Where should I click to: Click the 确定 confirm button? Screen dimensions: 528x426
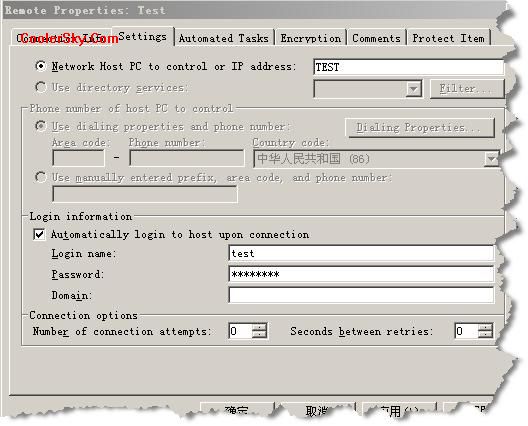point(237,410)
